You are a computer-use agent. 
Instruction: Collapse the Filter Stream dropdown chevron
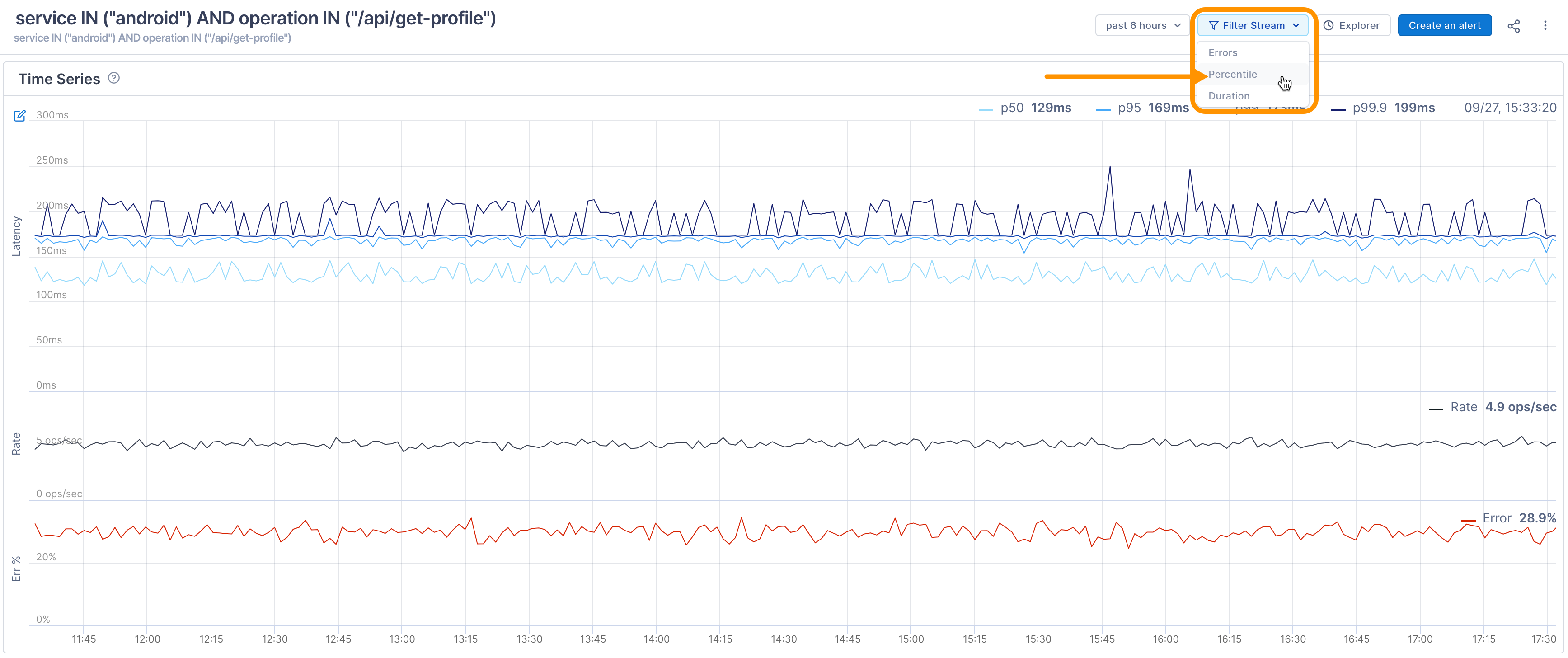click(1296, 26)
